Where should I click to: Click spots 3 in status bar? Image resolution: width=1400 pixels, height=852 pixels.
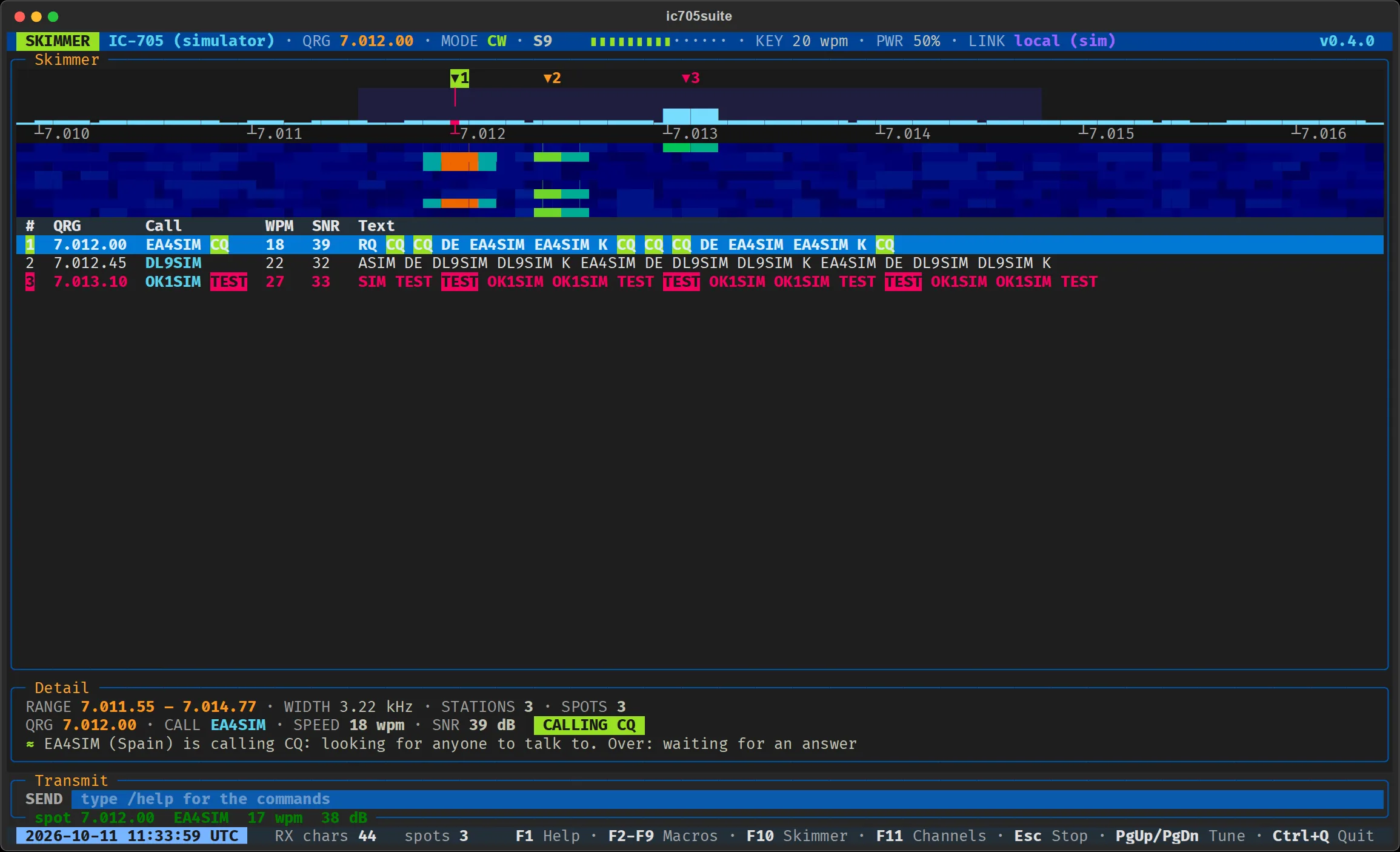click(x=436, y=836)
